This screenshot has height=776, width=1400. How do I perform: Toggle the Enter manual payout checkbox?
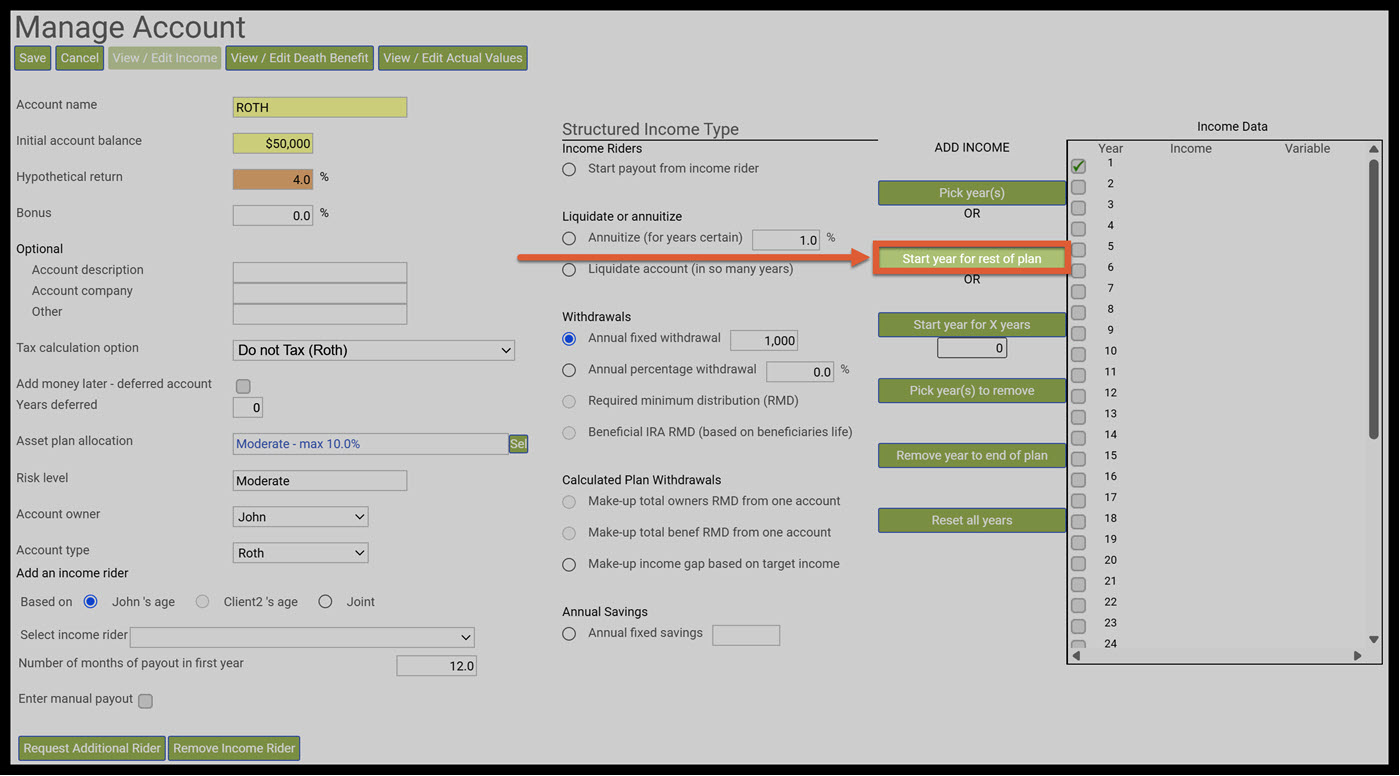(x=146, y=701)
